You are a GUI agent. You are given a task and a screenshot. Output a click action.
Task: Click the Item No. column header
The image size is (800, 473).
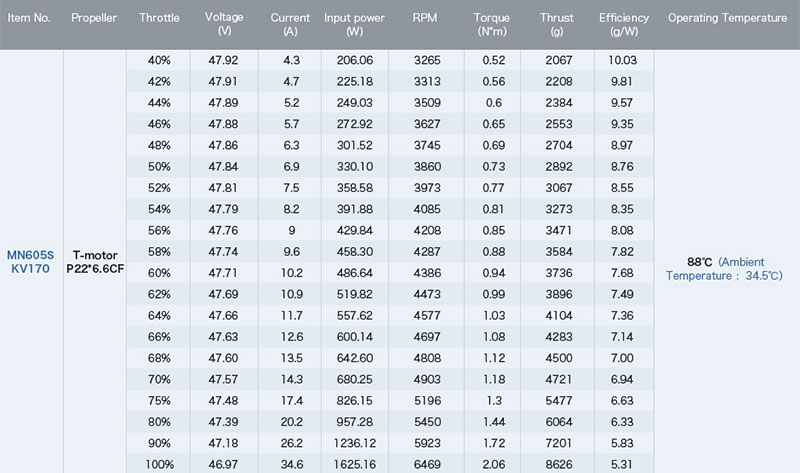tap(29, 18)
